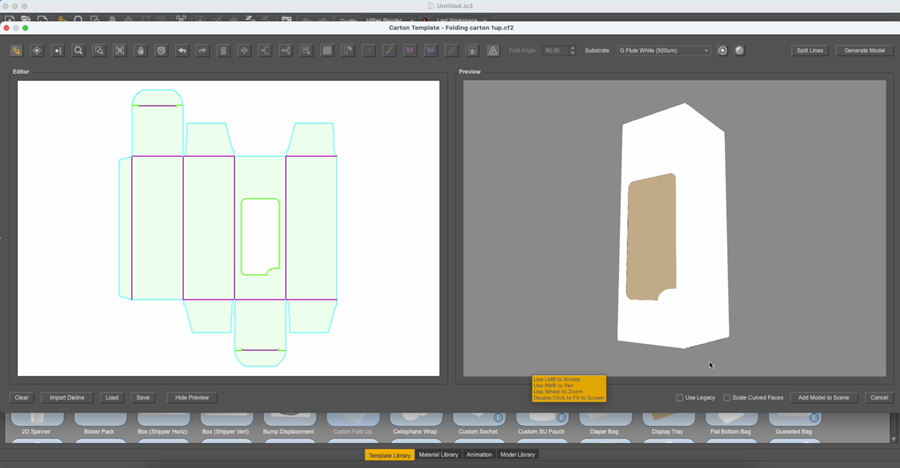This screenshot has width=900, height=468.
Task: Open the Substrate dropdown list
Action: [x=664, y=51]
